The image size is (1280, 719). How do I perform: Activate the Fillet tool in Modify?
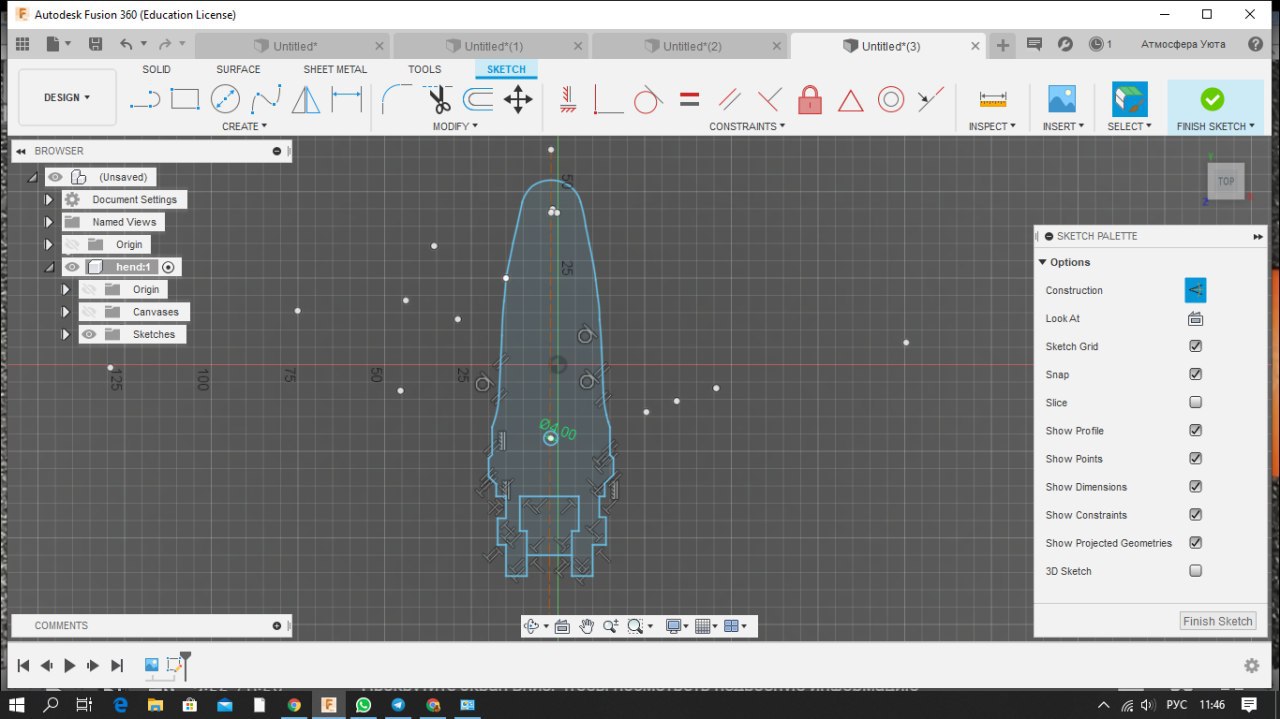[397, 99]
